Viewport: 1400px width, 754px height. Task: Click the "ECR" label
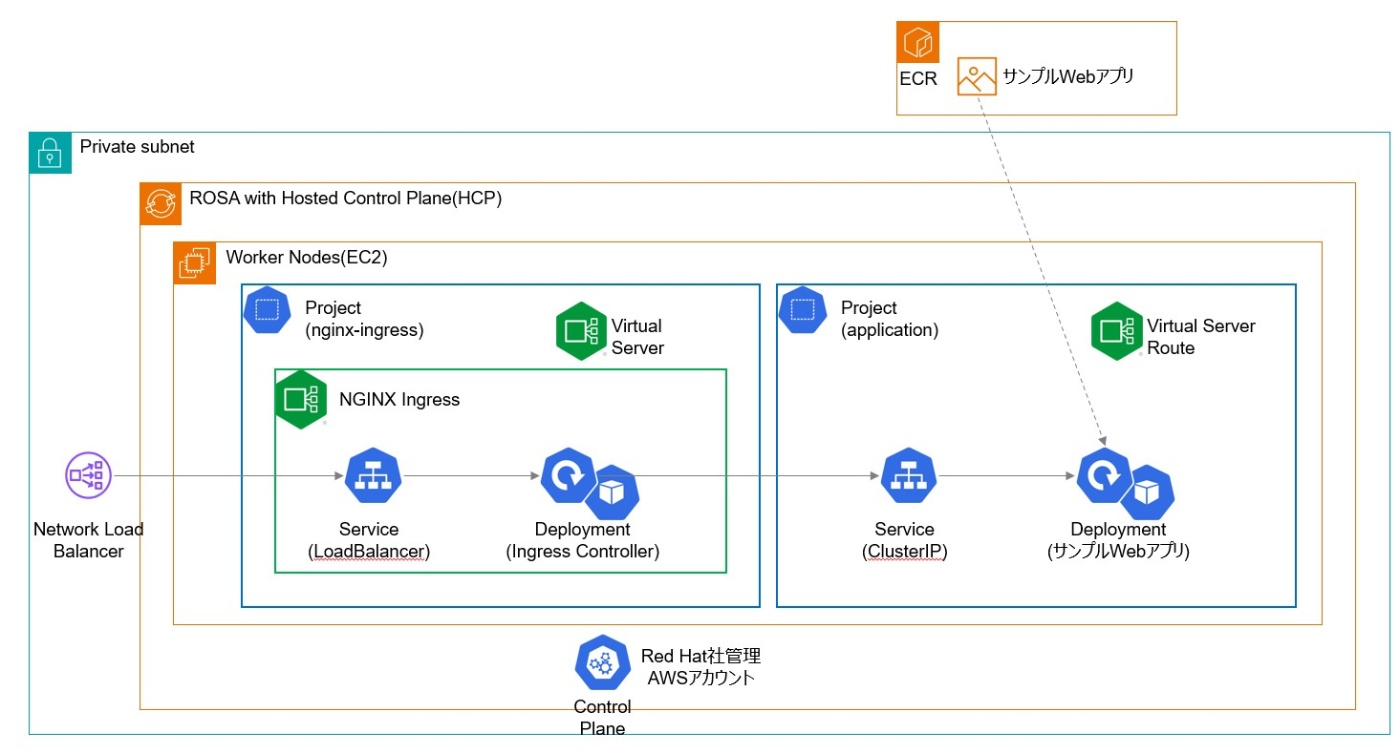918,78
